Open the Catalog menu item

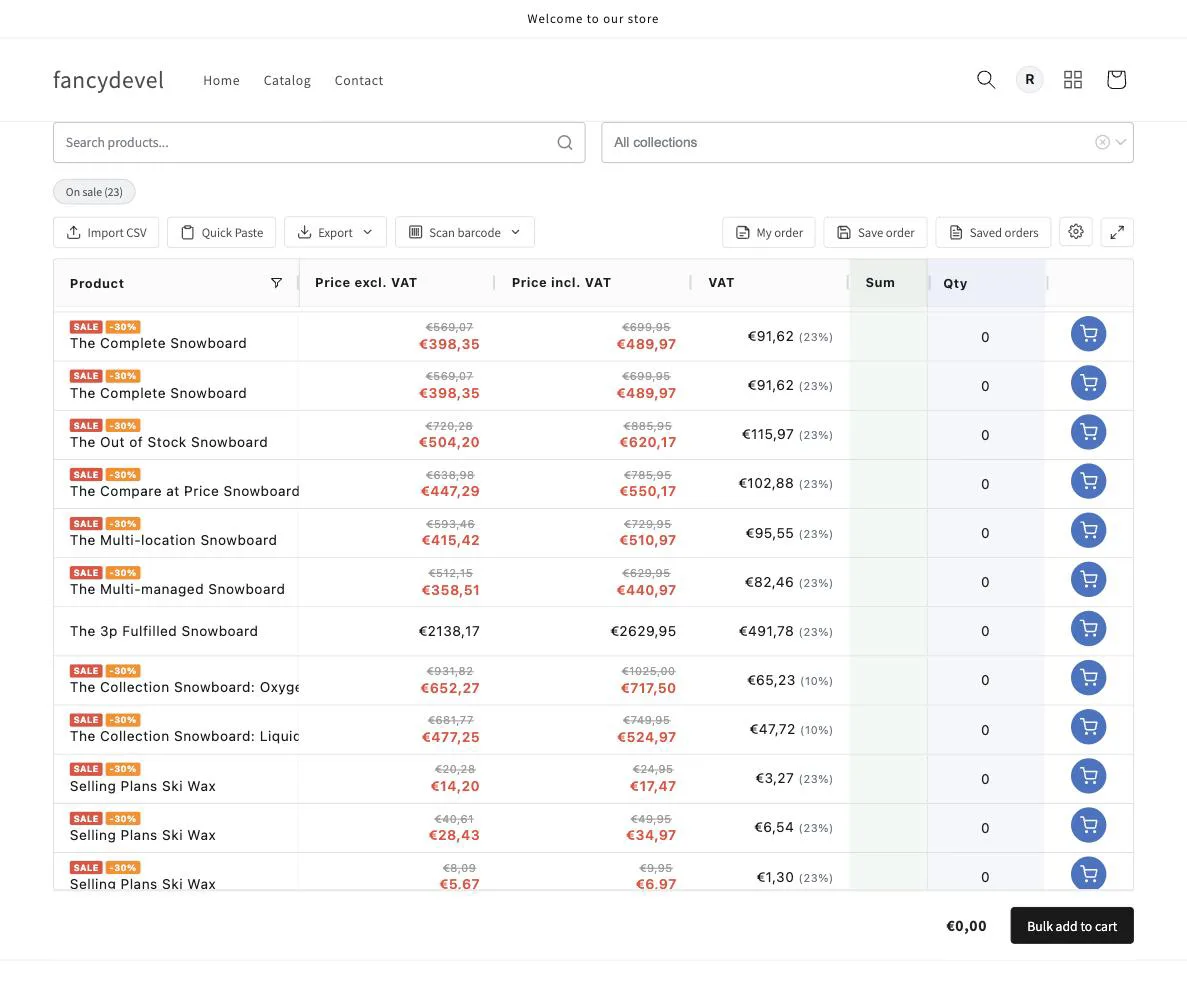coord(287,80)
